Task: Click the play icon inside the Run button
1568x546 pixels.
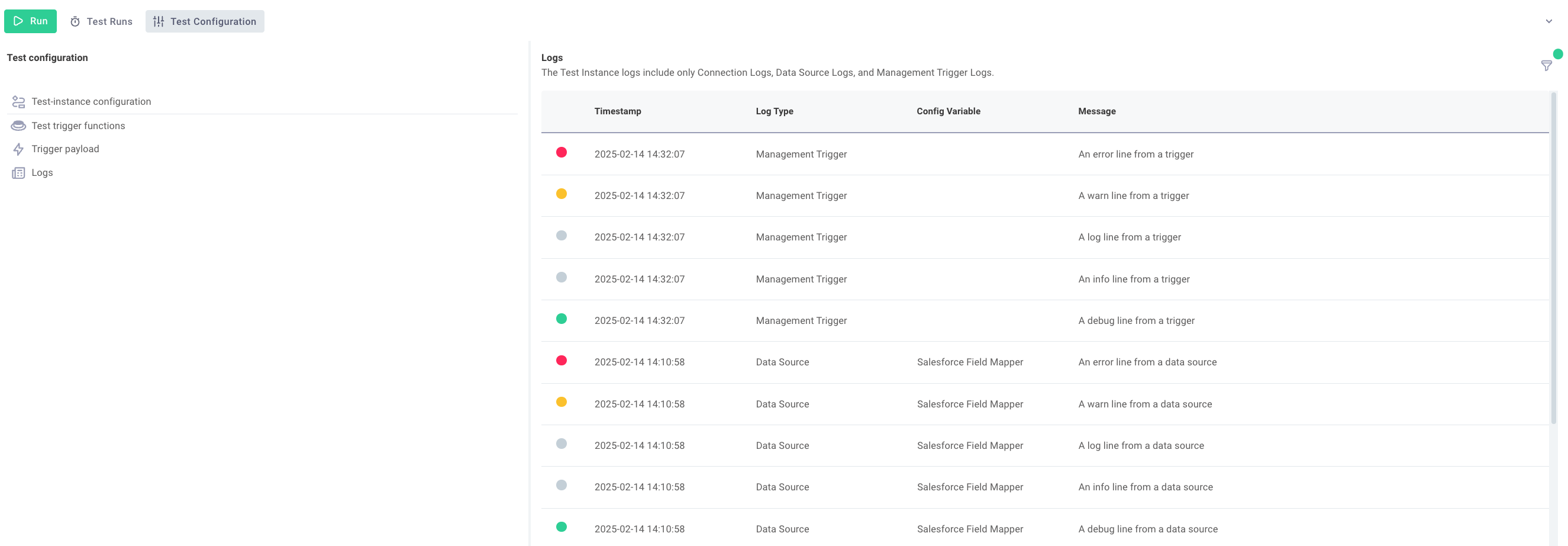Action: pos(19,21)
